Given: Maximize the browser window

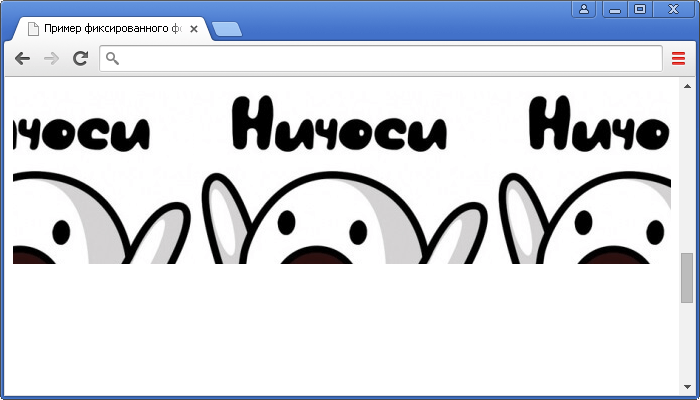Looking at the screenshot, I should [x=640, y=9].
